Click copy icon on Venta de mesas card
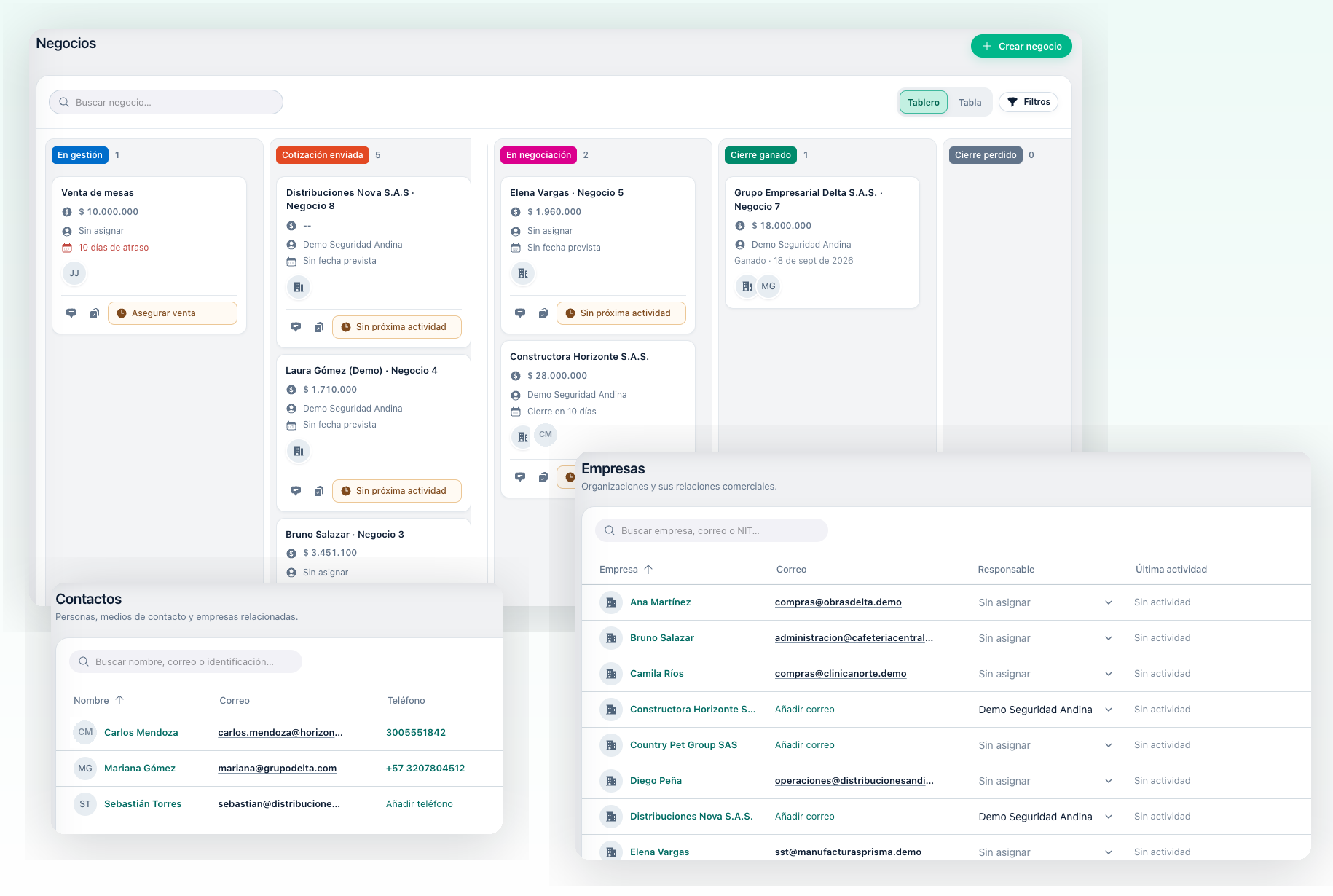Viewport: 1333px width, 896px height. pyautogui.click(x=95, y=313)
